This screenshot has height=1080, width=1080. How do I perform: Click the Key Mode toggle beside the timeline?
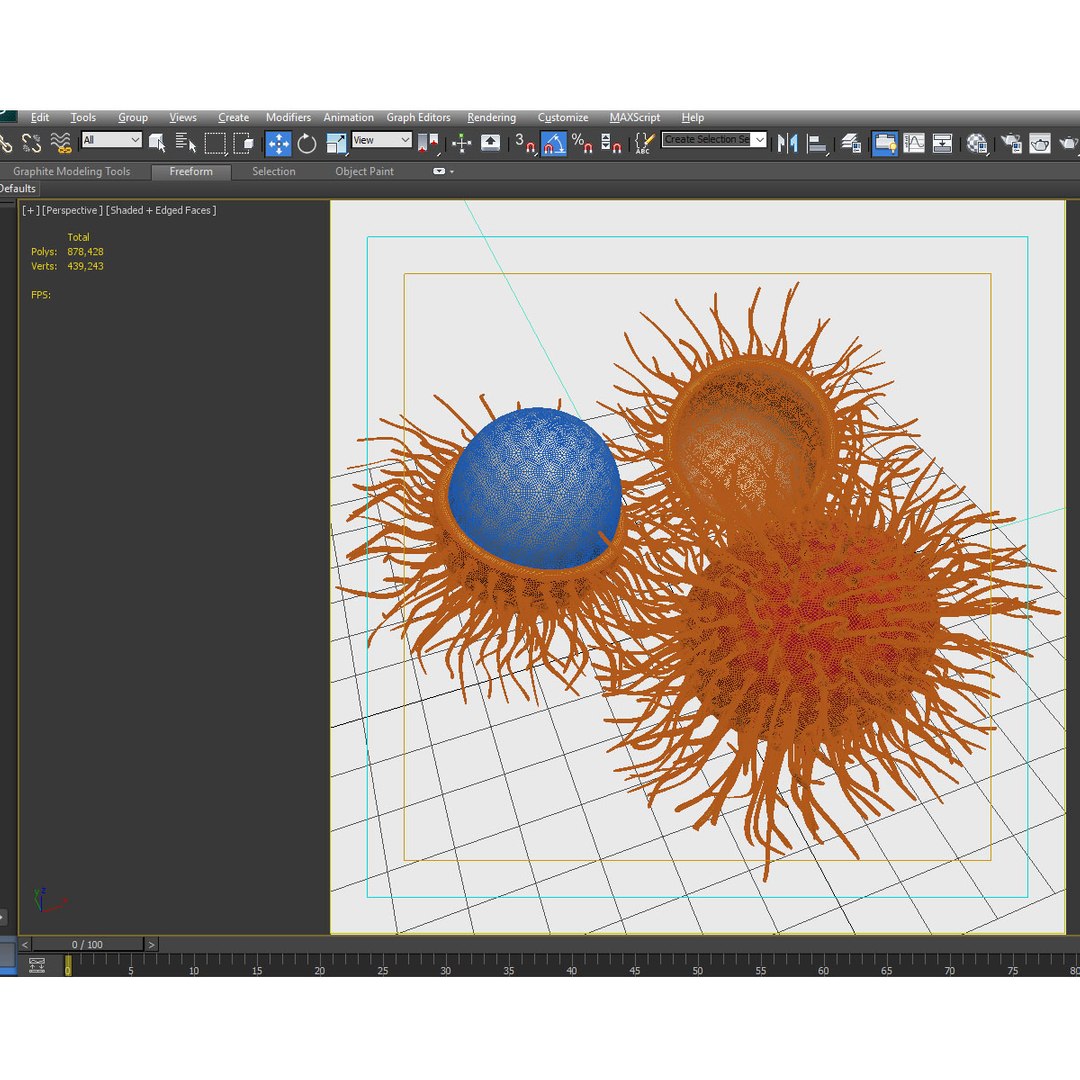(x=37, y=965)
